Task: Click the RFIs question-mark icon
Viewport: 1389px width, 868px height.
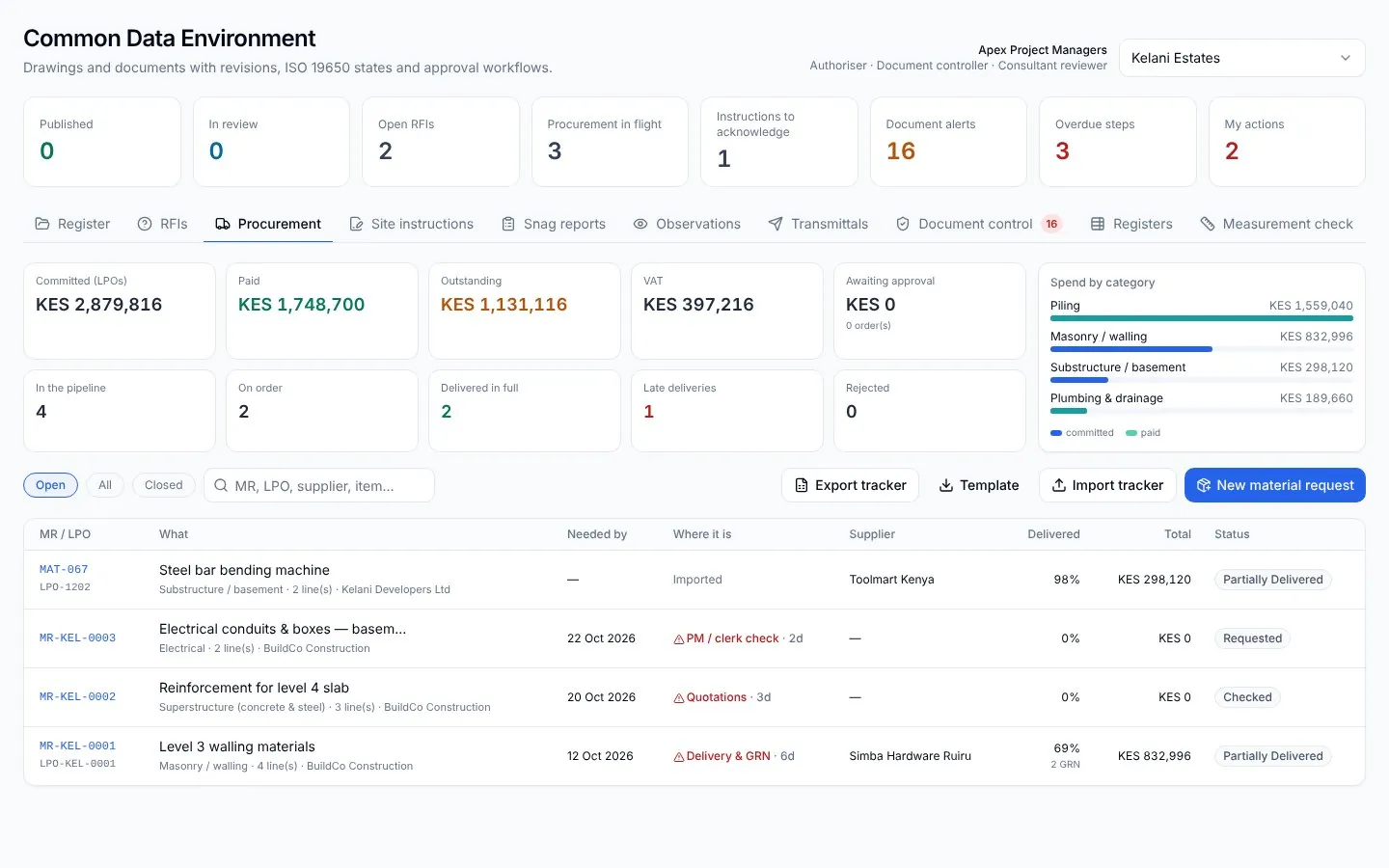Action: coord(145,224)
